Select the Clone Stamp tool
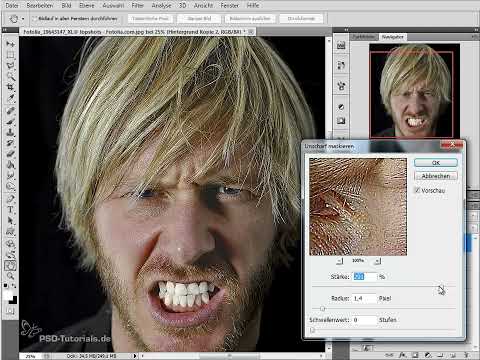 click(10, 132)
